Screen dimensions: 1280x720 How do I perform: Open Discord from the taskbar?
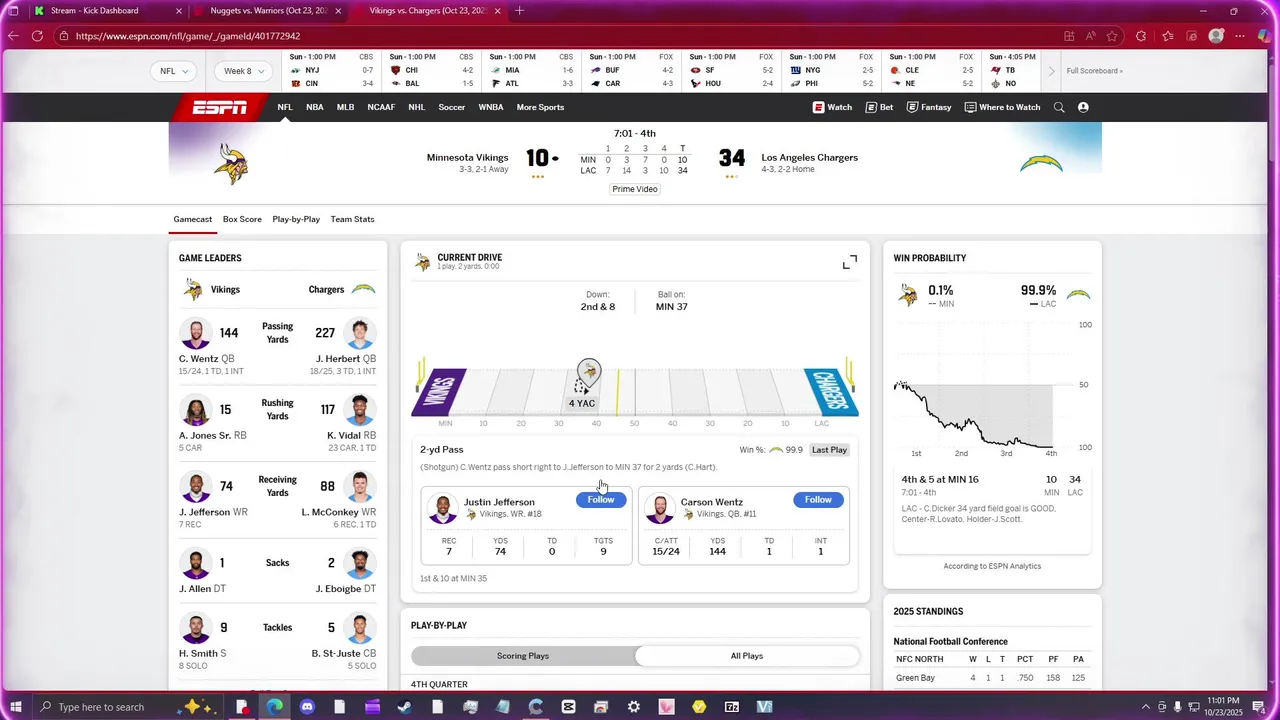tap(307, 707)
